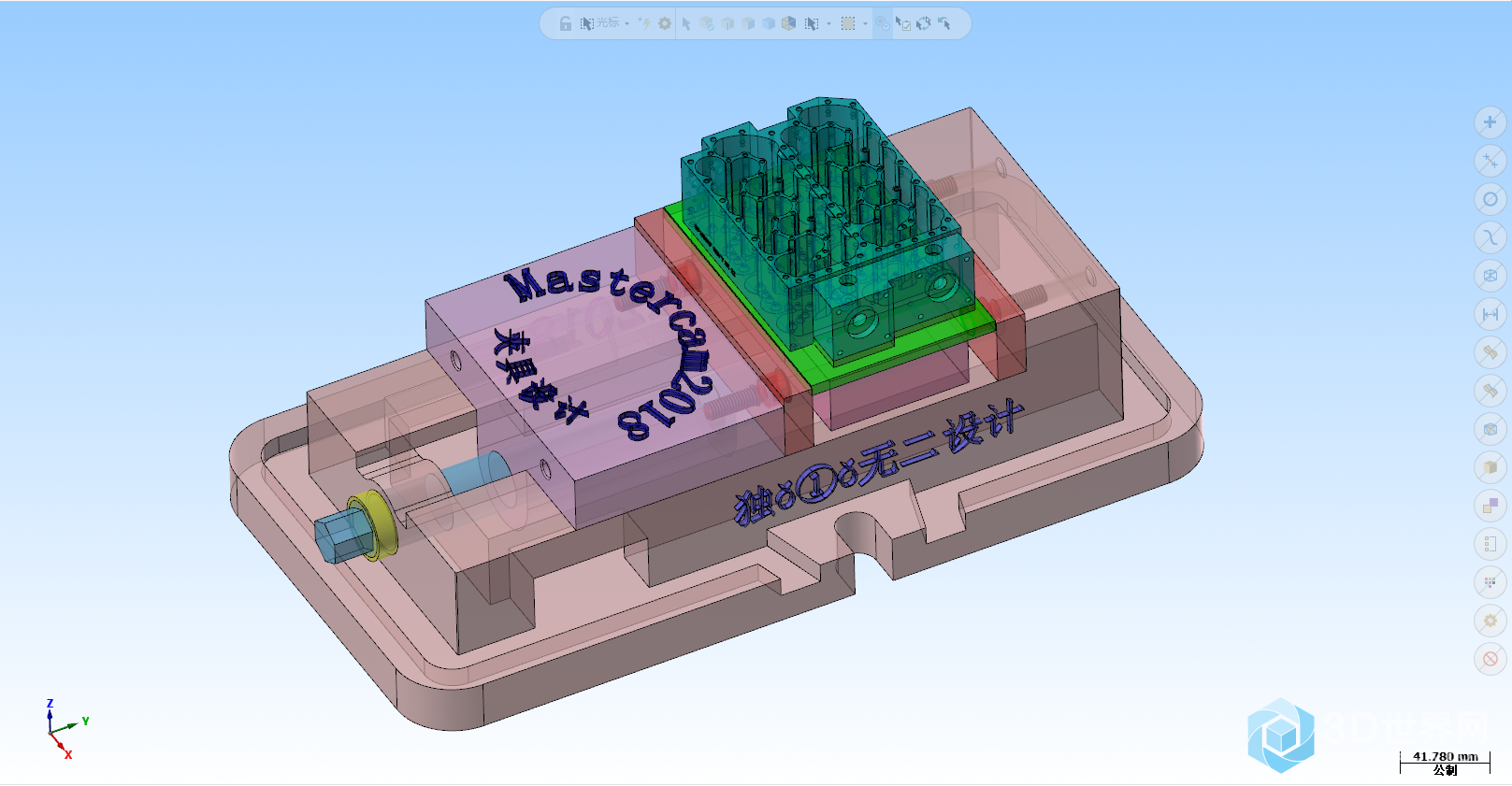This screenshot has height=786, width=1512.
Task: Toggle select solid edge cube icon
Action: click(x=727, y=23)
